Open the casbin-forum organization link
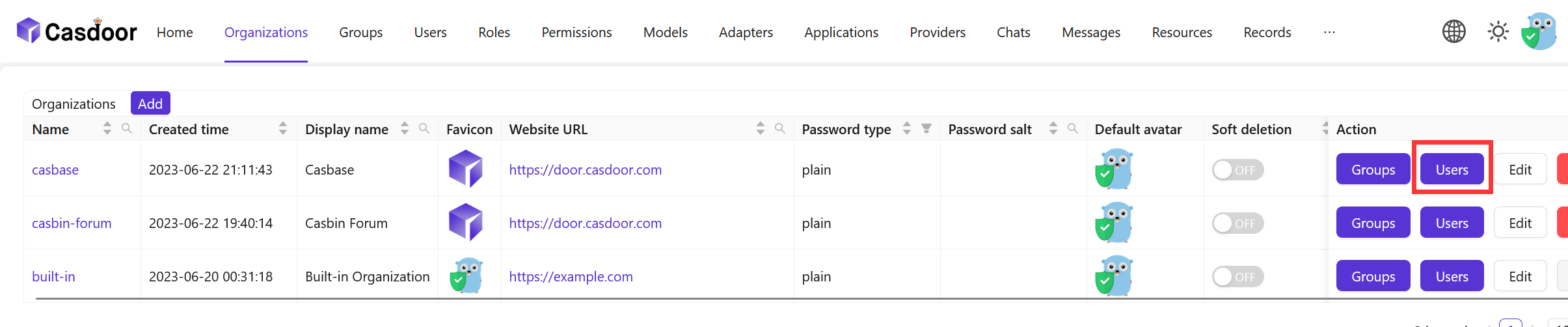 tap(72, 223)
